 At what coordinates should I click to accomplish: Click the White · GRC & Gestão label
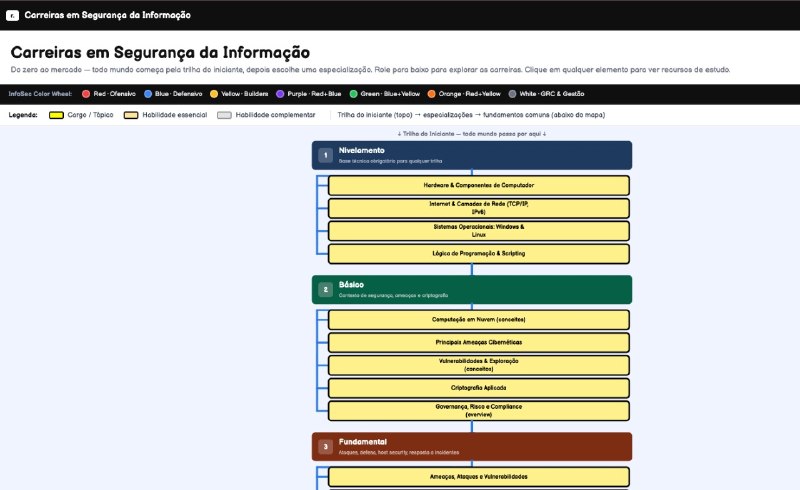(552, 94)
